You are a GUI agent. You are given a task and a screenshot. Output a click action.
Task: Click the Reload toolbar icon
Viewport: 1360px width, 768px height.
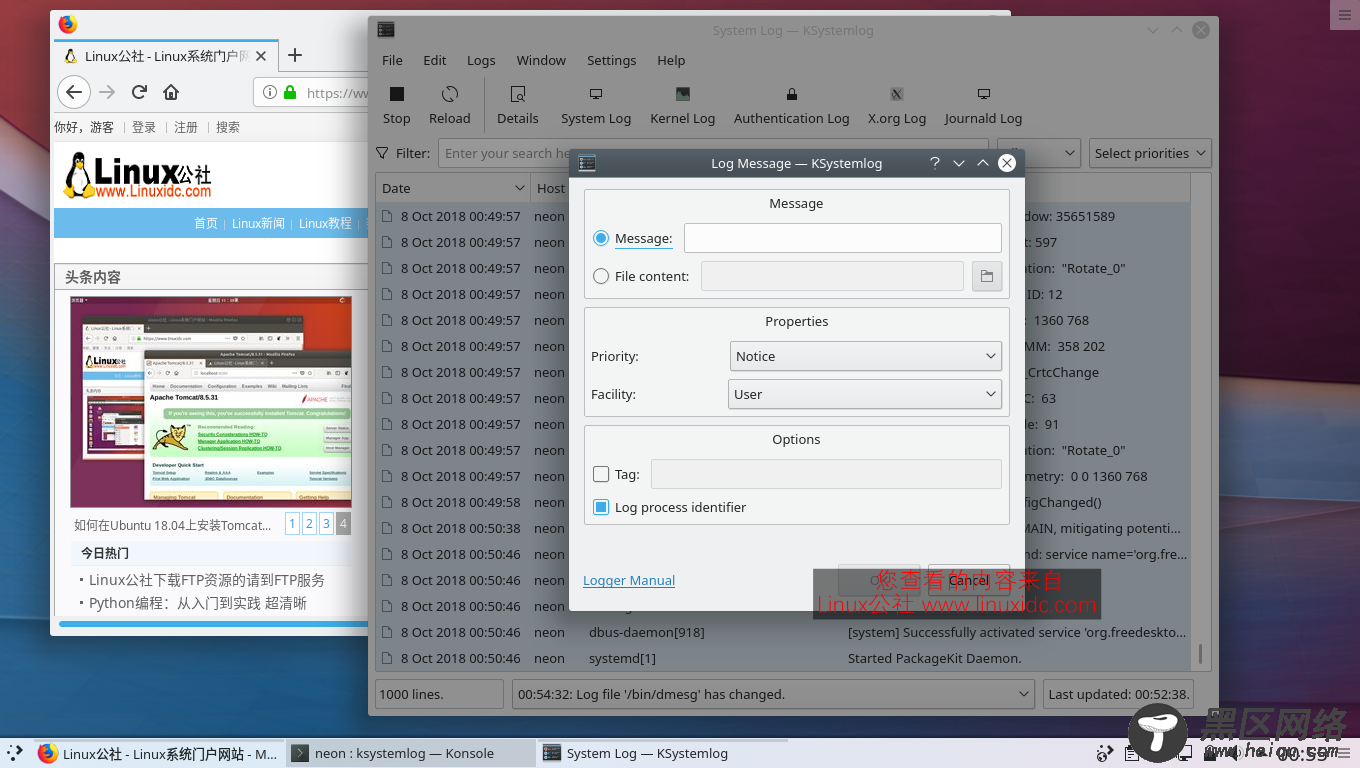(449, 104)
